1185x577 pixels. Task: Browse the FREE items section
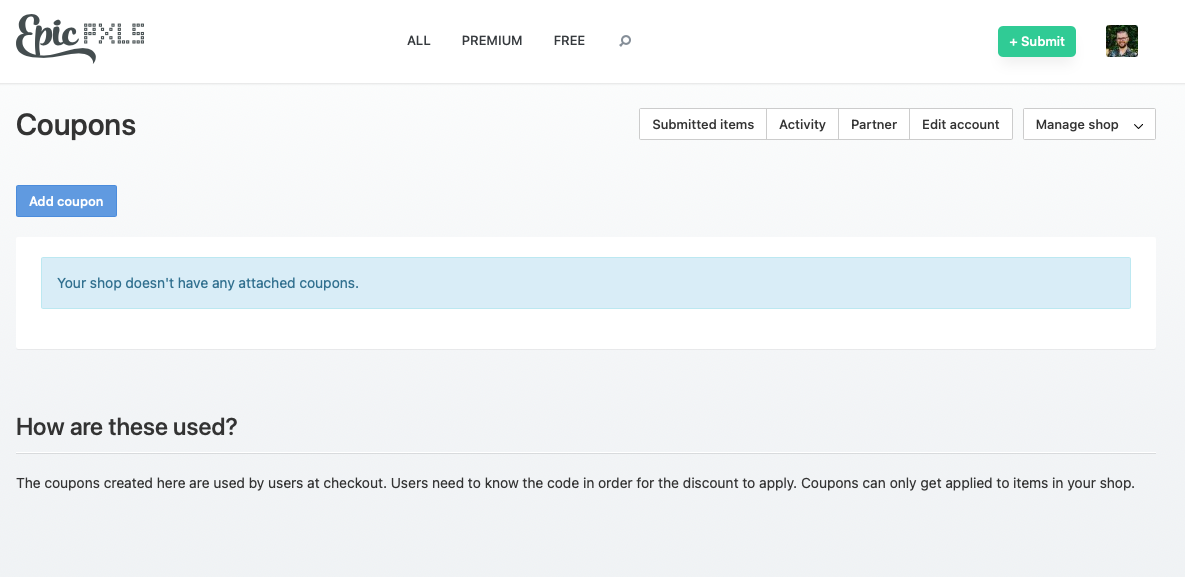tap(569, 41)
